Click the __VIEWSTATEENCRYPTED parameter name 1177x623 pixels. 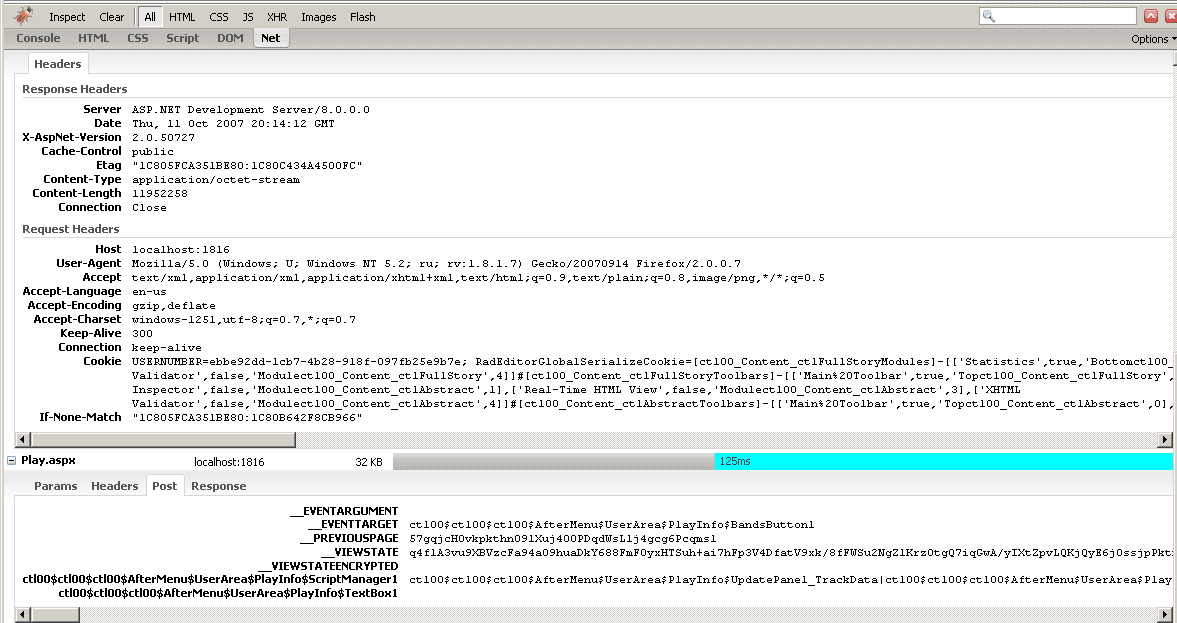point(328,566)
